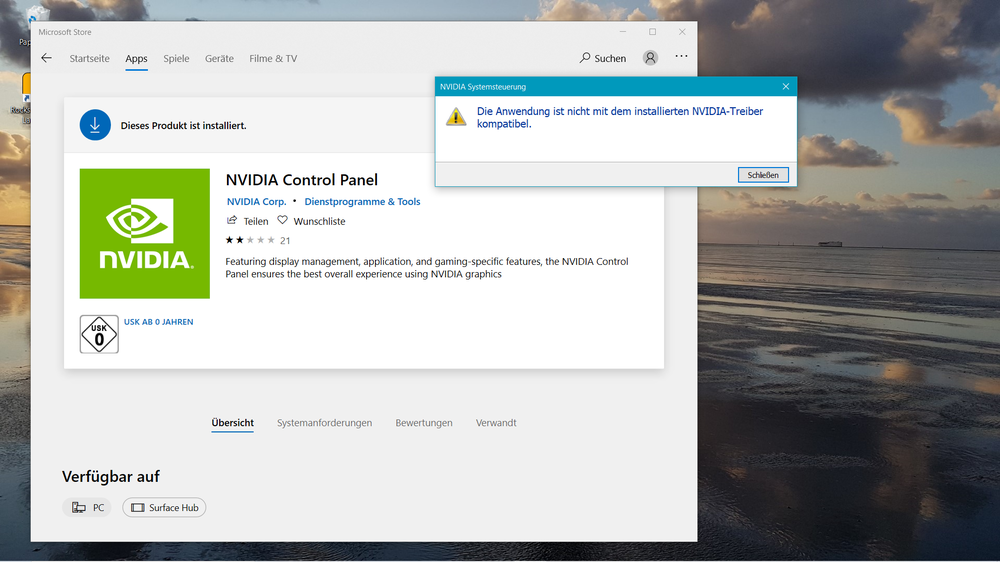Click the star rating with 21 reviews
This screenshot has width=1000, height=562.
(257, 240)
